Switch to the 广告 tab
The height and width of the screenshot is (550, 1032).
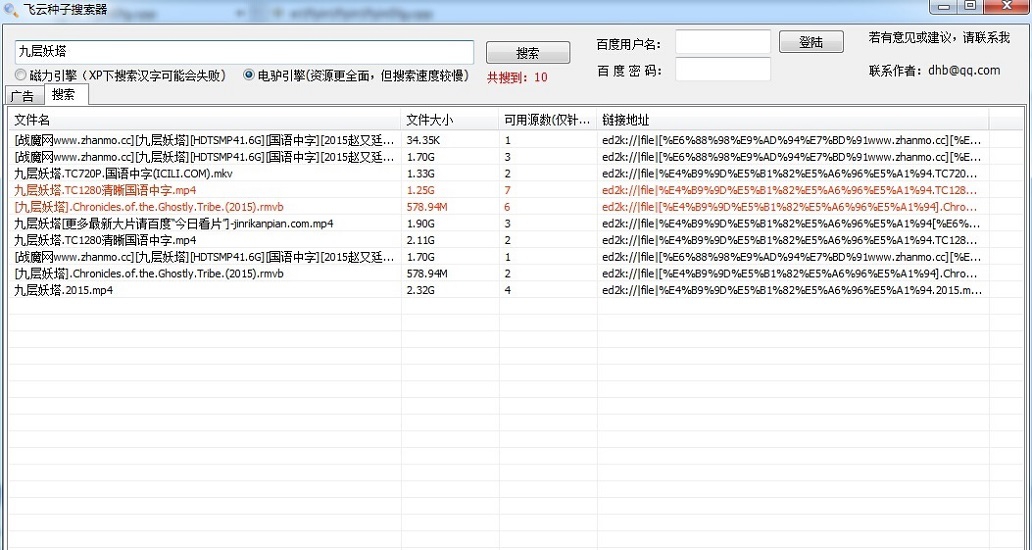click(x=22, y=96)
